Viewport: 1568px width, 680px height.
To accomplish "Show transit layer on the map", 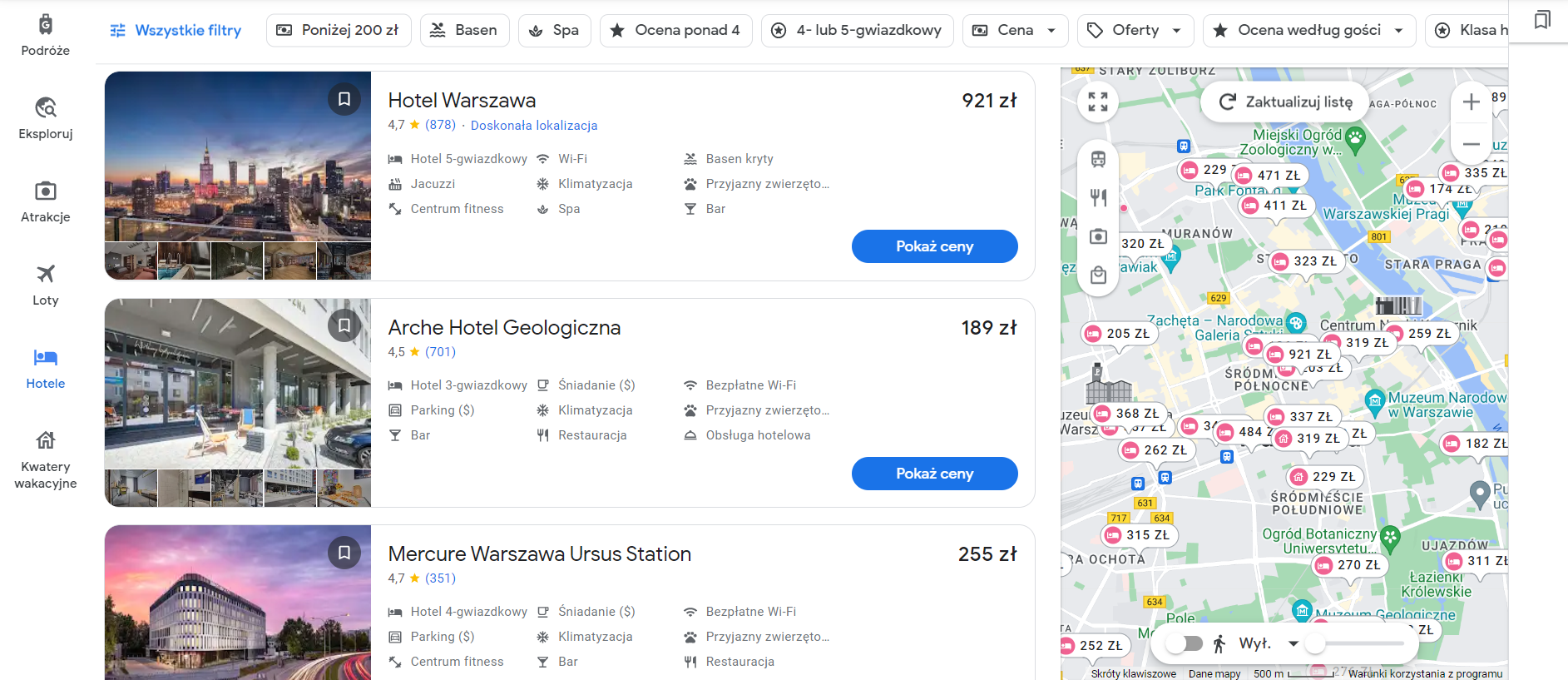I will (1098, 159).
